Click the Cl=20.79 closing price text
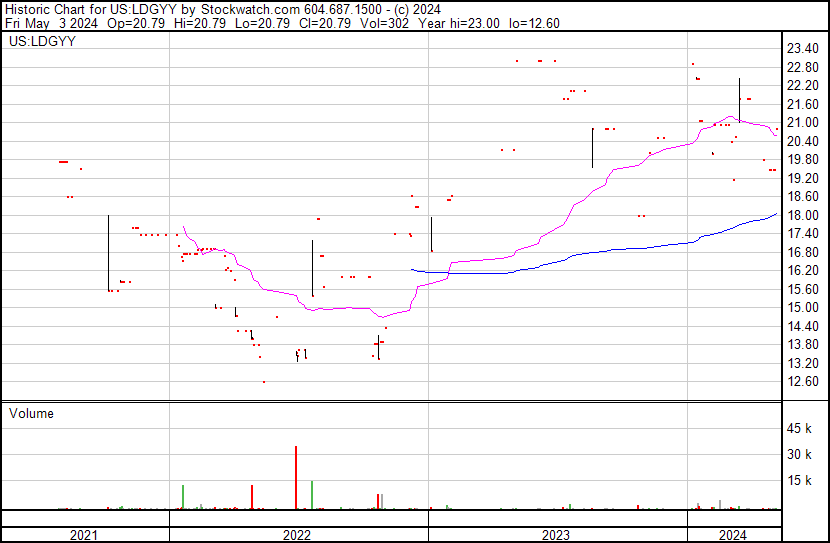The height and width of the screenshot is (543, 830). point(324,23)
